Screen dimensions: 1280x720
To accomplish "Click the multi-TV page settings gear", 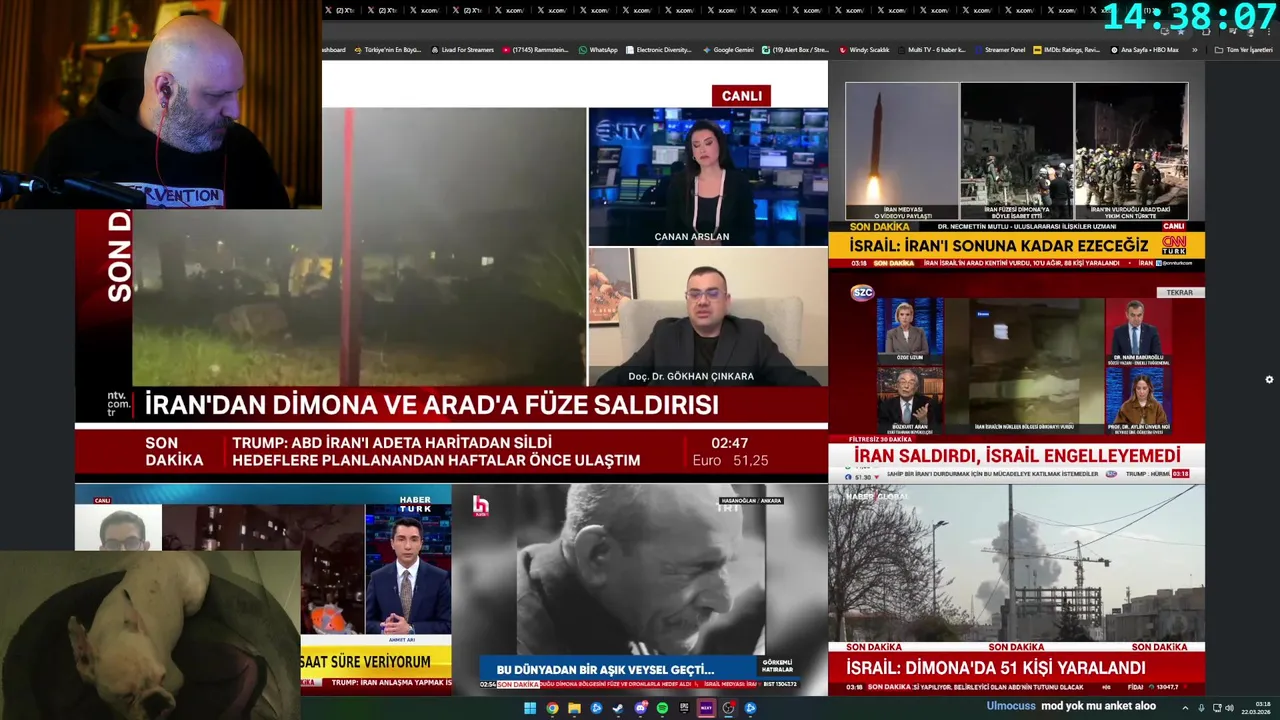I will pyautogui.click(x=1269, y=380).
